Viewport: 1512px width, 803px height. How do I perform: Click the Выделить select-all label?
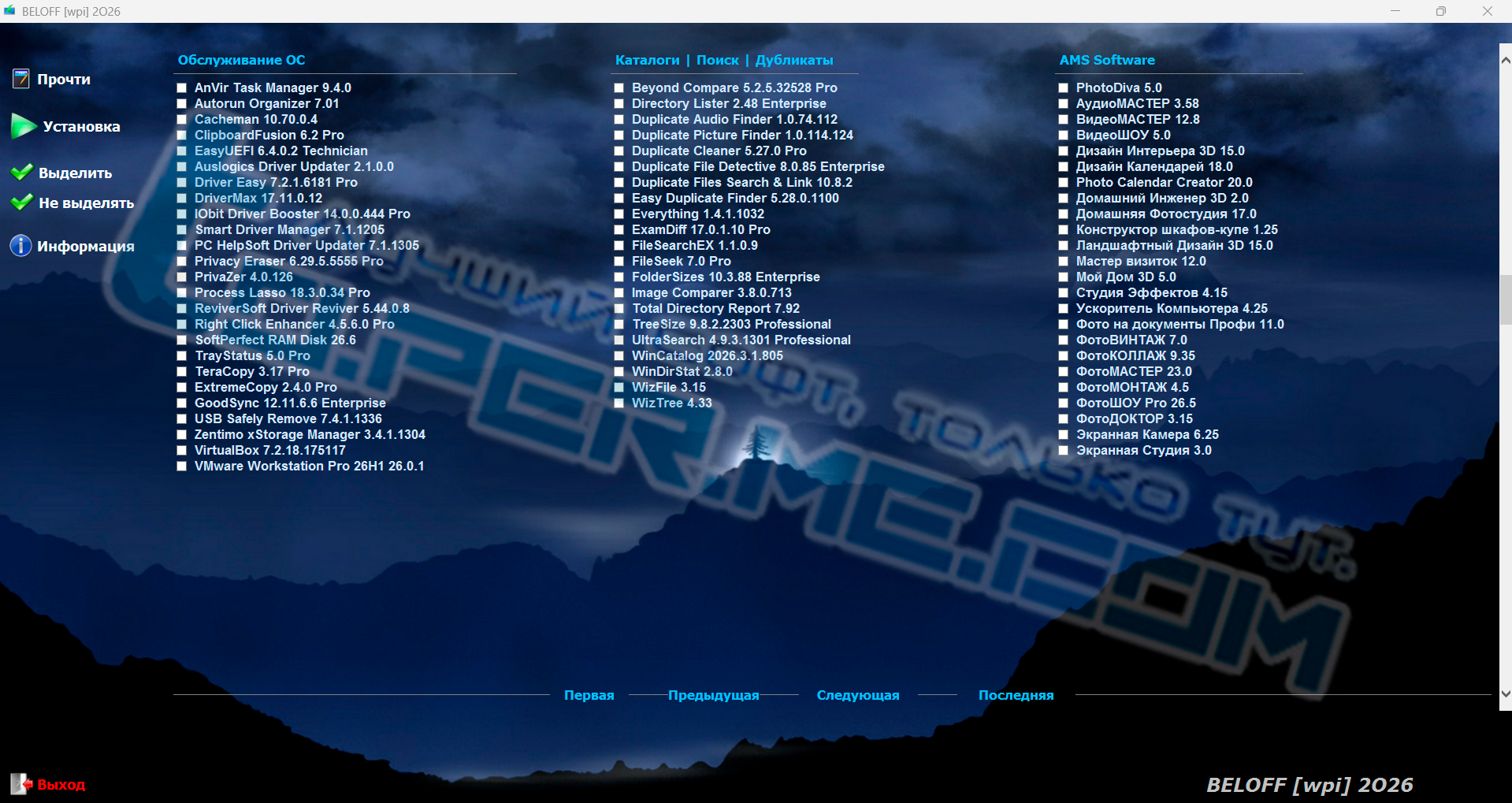click(76, 173)
